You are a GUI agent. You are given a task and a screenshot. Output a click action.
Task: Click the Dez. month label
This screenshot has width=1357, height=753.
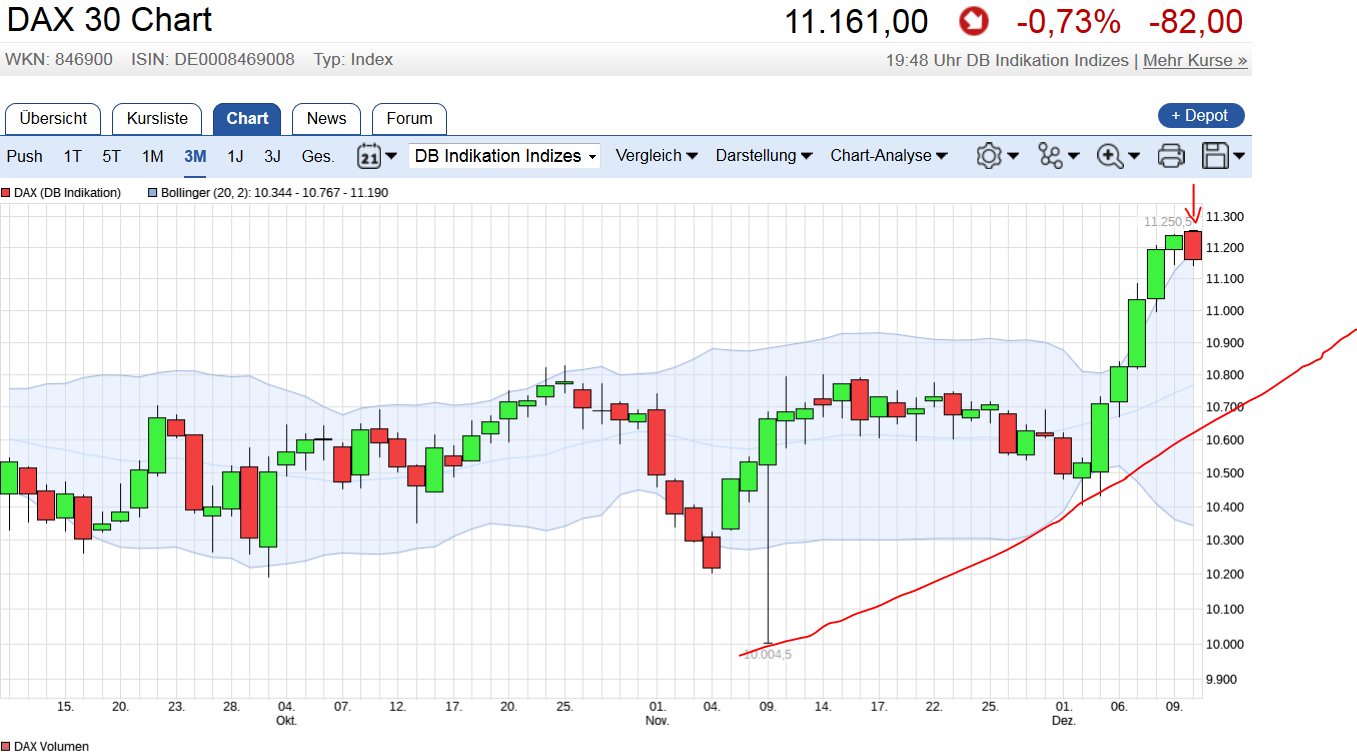[x=1063, y=720]
